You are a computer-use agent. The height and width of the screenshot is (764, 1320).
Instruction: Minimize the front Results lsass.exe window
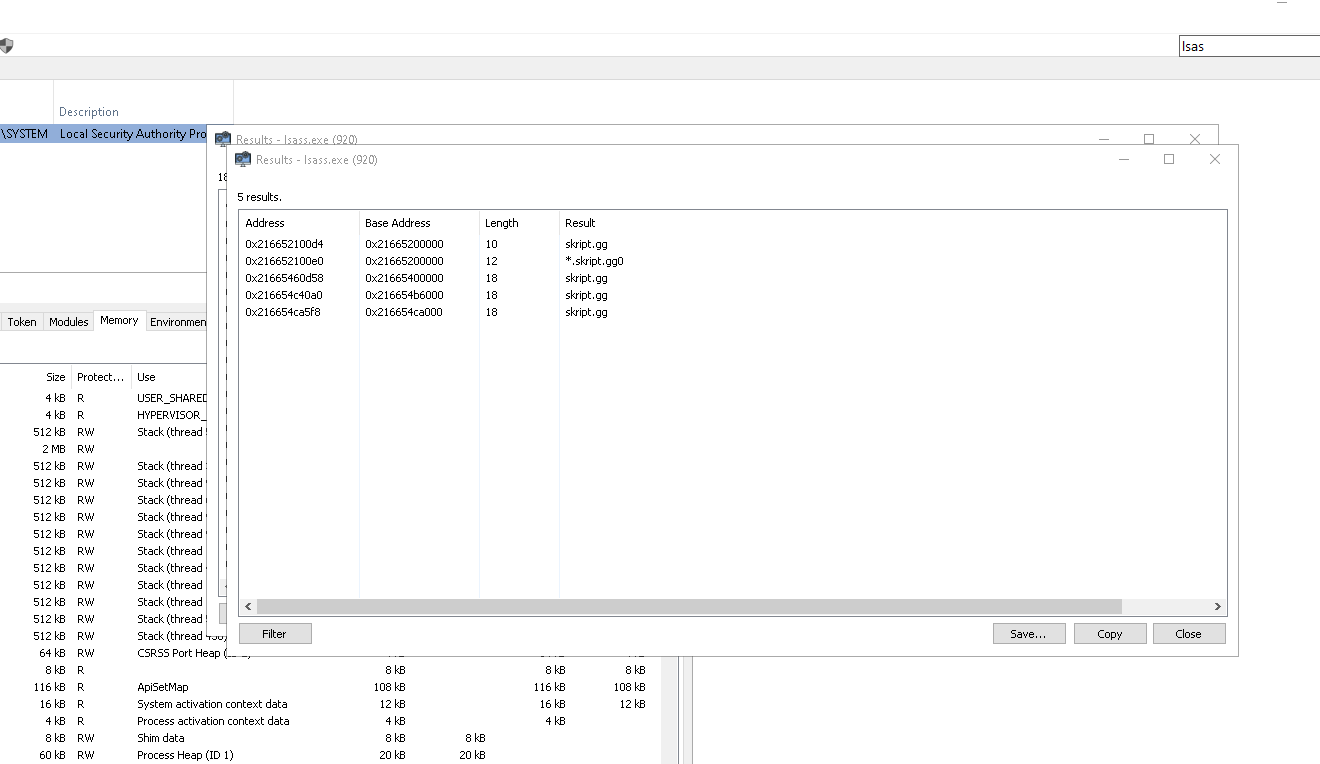(1125, 159)
